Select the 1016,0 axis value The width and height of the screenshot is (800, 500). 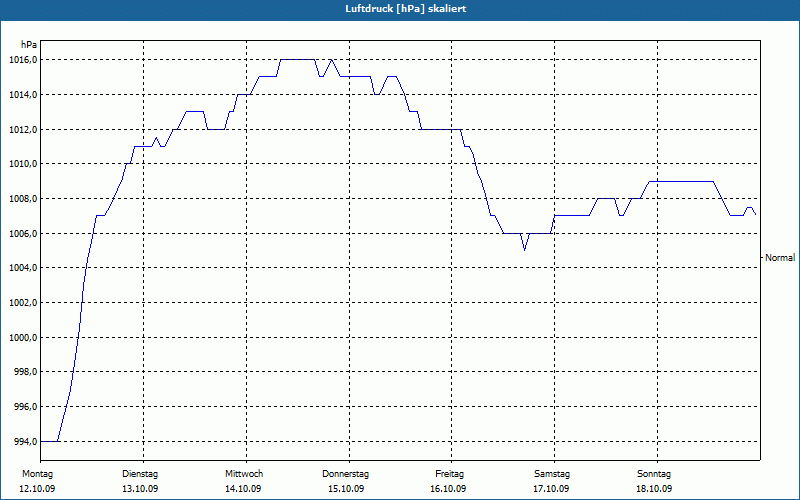point(22,60)
